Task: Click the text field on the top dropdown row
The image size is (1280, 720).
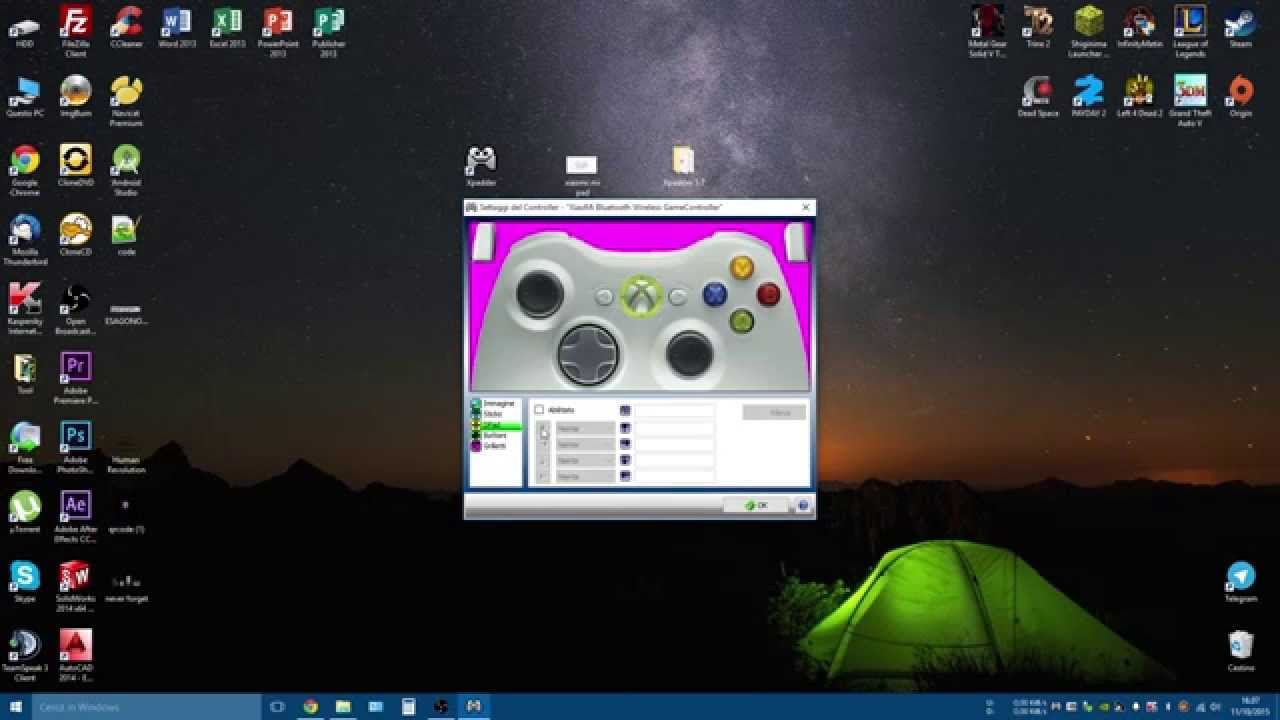Action: point(675,428)
